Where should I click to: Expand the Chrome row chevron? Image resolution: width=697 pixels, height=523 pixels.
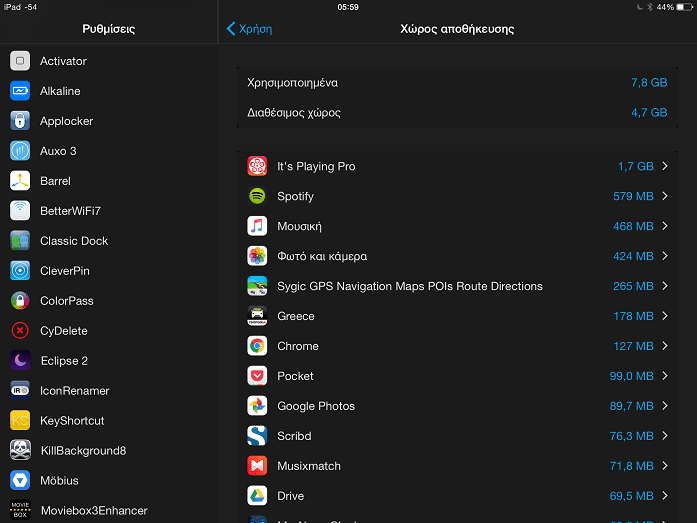tap(665, 346)
